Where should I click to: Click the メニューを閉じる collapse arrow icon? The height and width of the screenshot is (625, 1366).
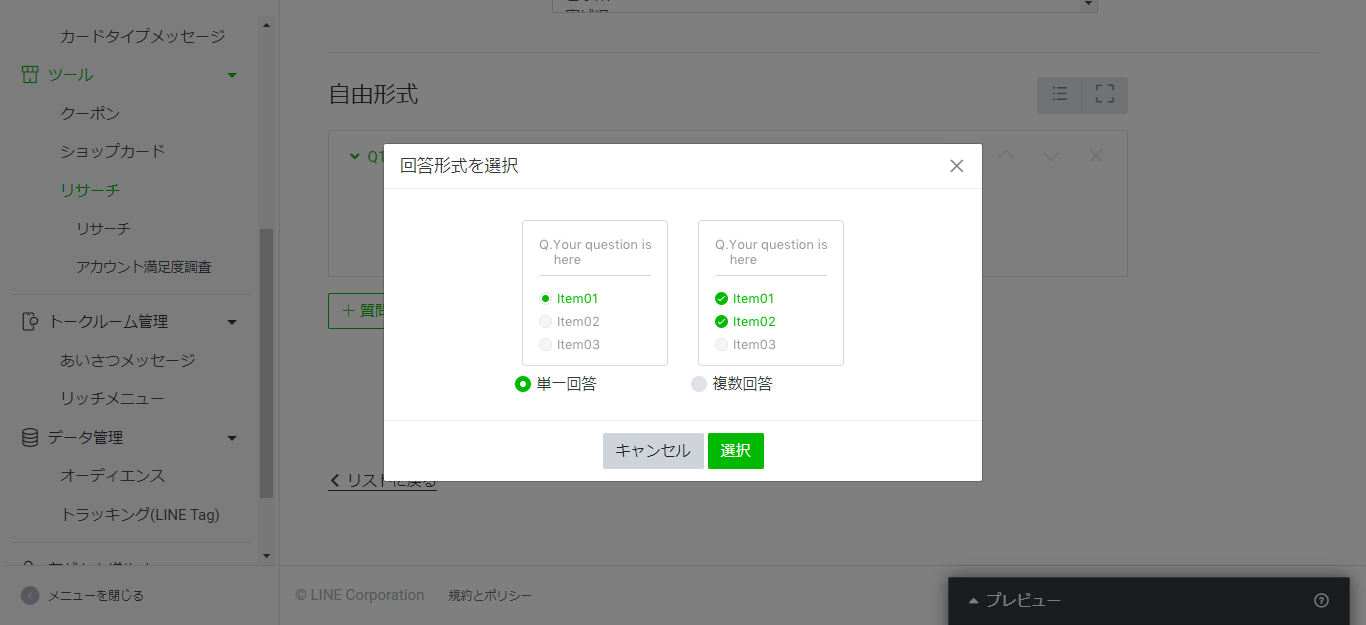[30, 595]
